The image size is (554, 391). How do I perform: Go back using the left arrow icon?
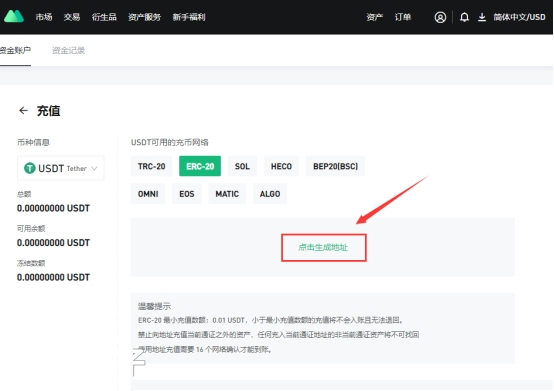23,111
